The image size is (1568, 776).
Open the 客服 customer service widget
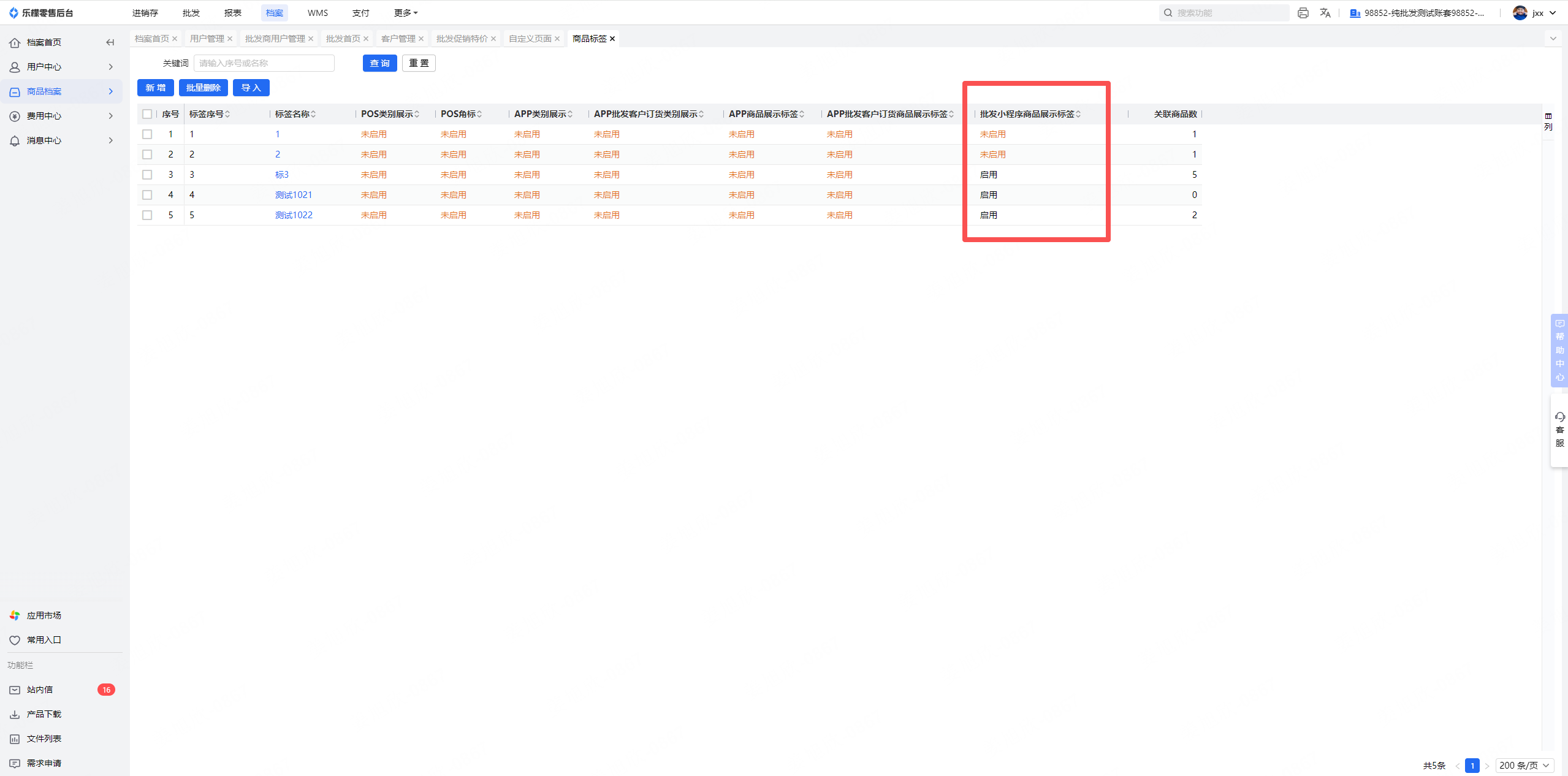1559,430
